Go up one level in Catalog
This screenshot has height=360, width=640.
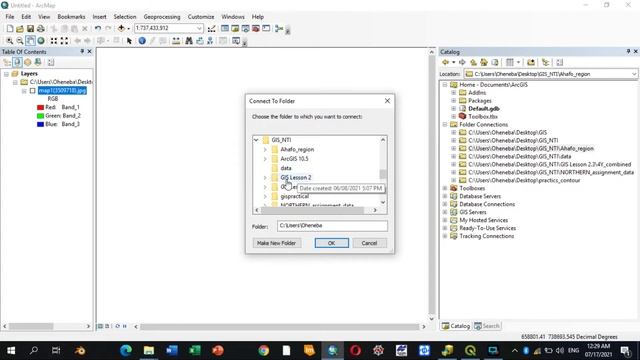(x=473, y=62)
